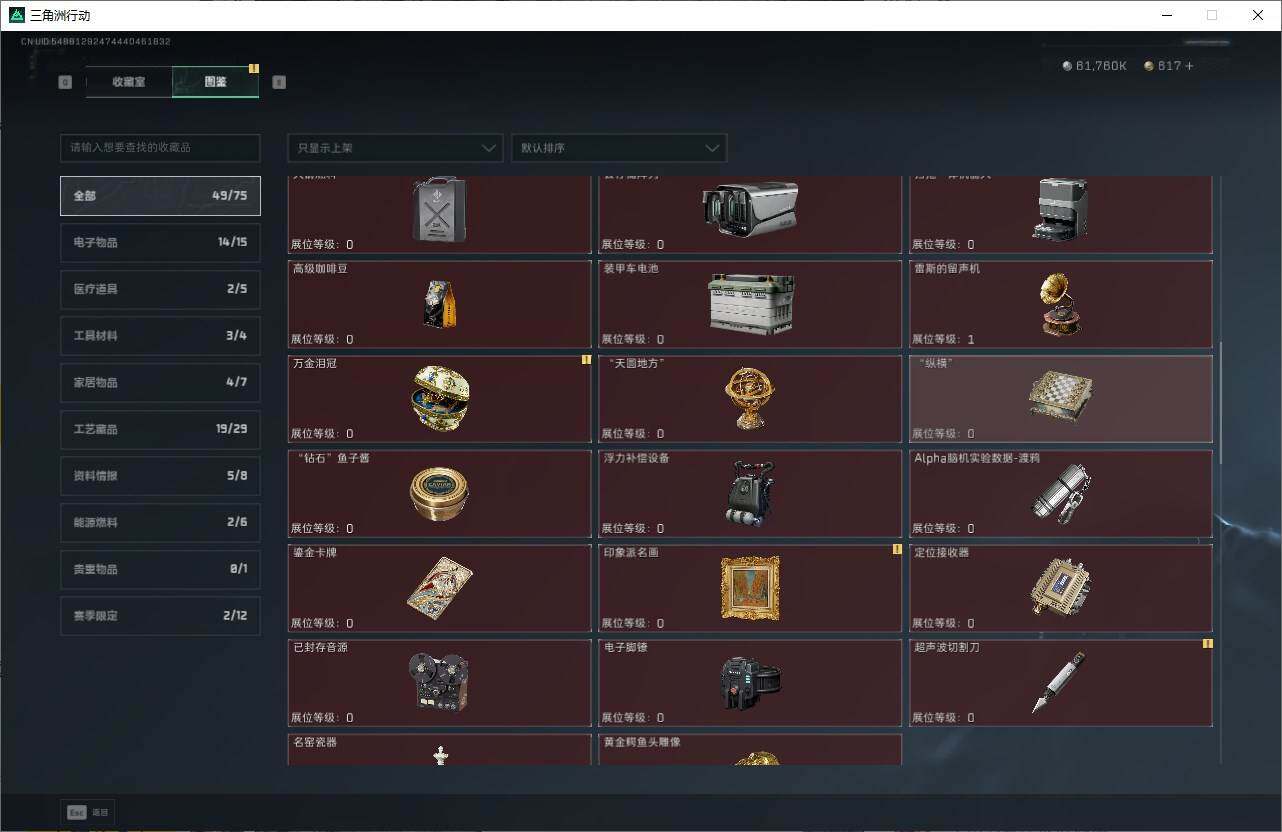Open the 印象派名画 framed painting item
This screenshot has height=832, width=1282.
tap(749, 588)
